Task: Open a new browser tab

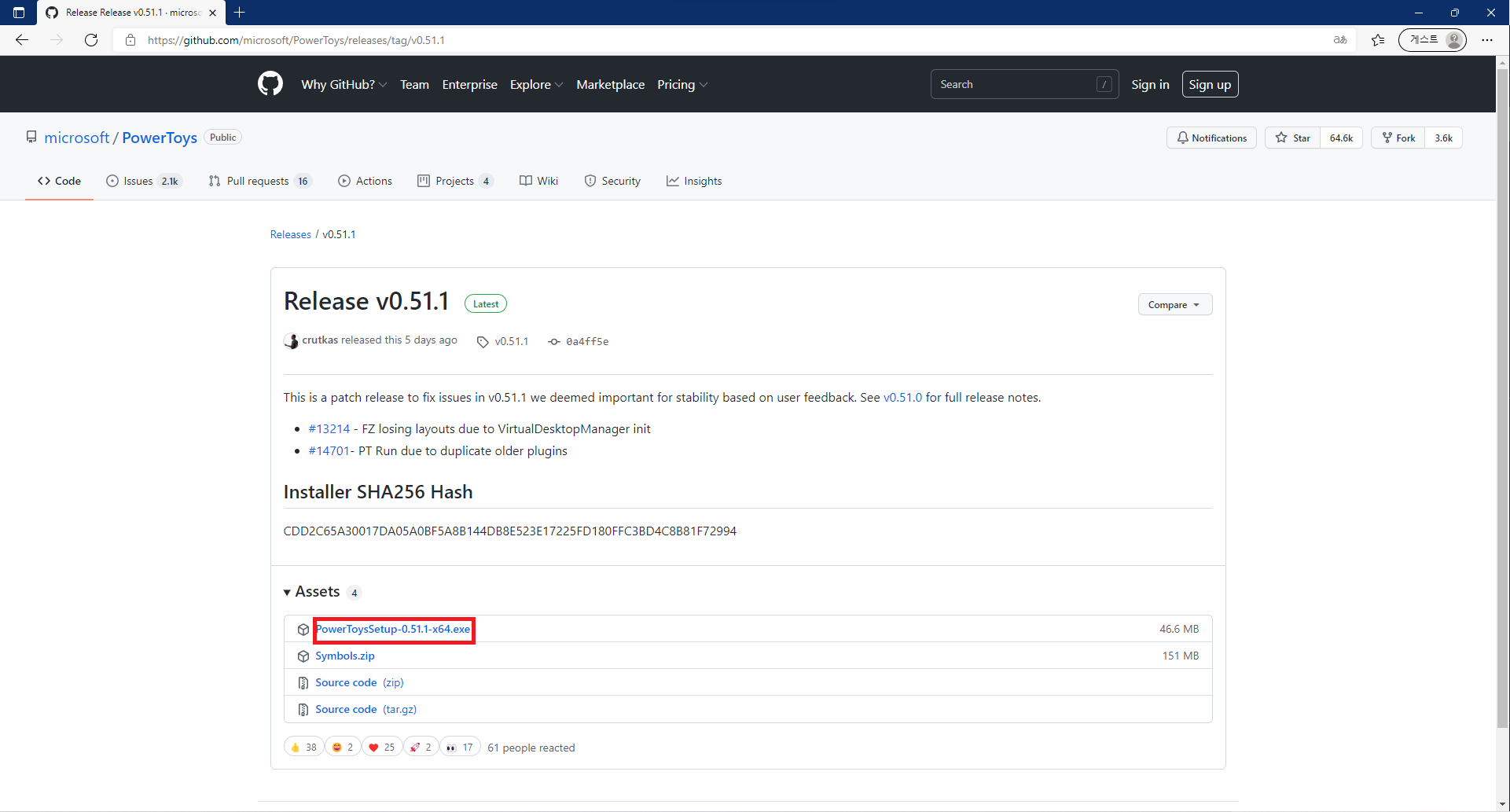Action: pyautogui.click(x=240, y=13)
